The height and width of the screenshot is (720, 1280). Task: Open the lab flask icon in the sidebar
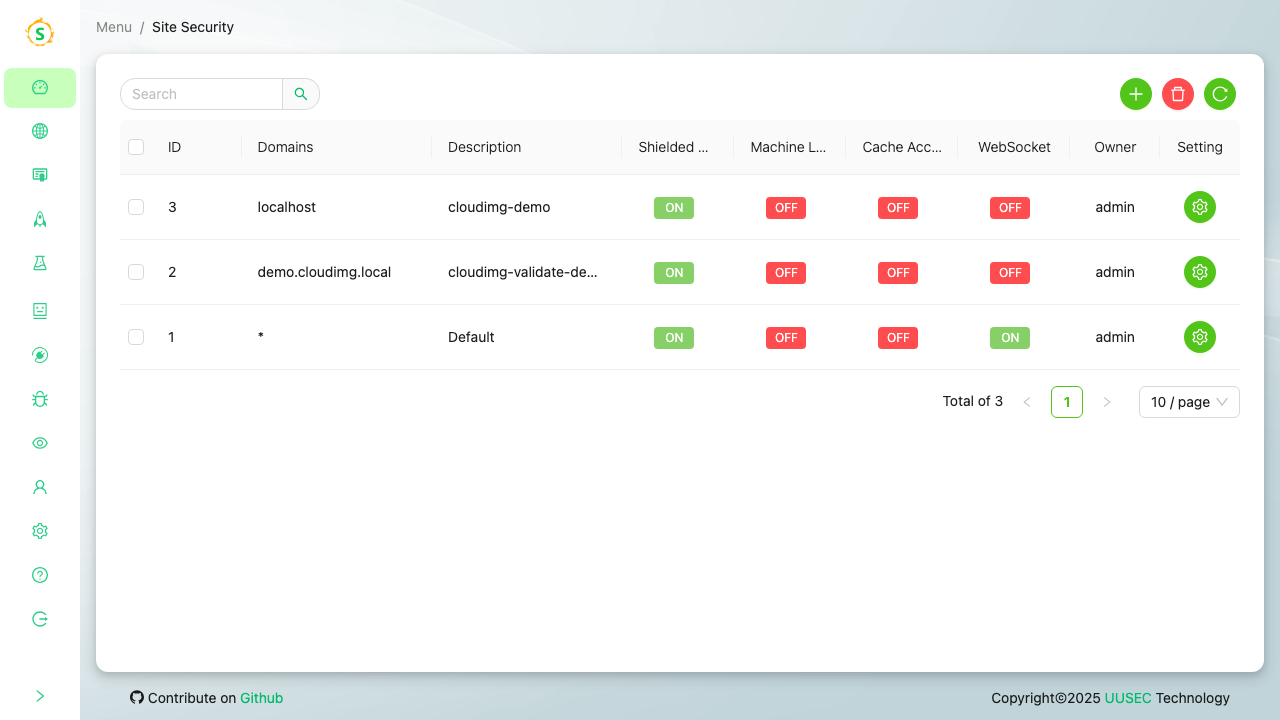[x=40, y=263]
